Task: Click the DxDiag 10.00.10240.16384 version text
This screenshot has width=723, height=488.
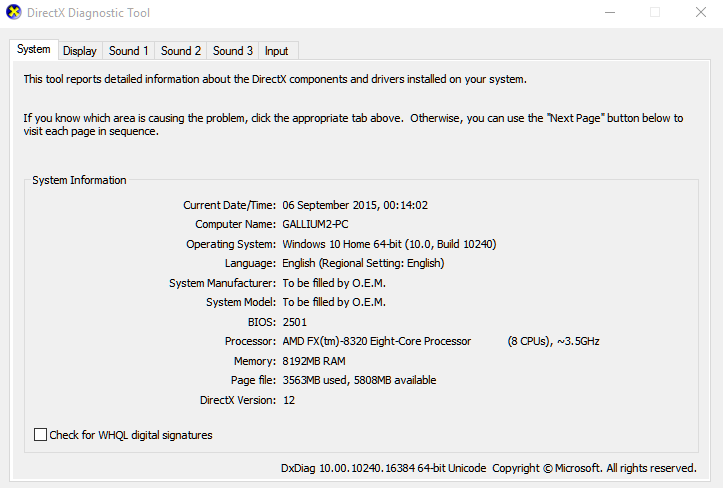Action: point(383,468)
